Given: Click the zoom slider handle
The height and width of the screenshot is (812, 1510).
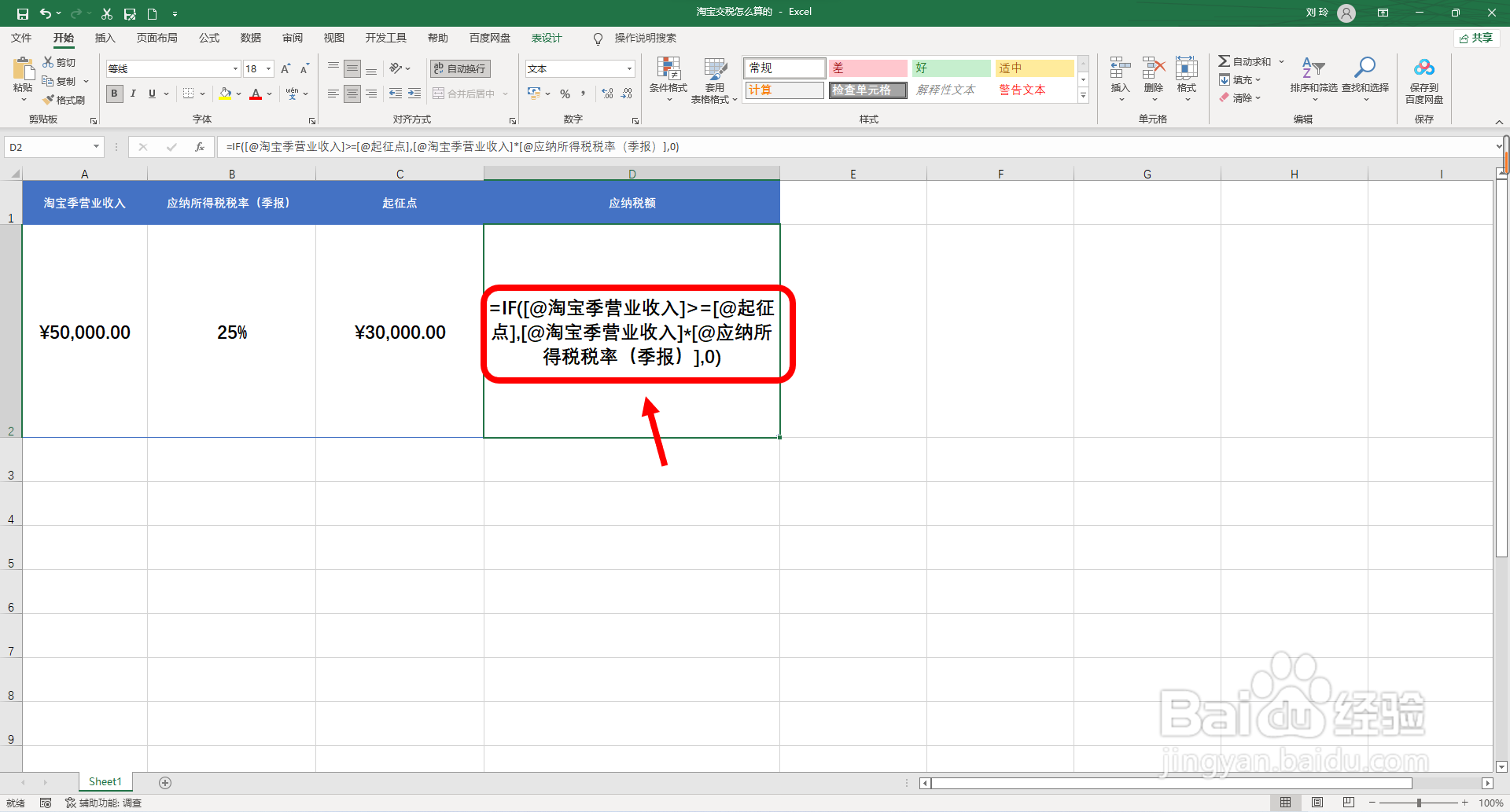Looking at the screenshot, I should click(x=1419, y=803).
